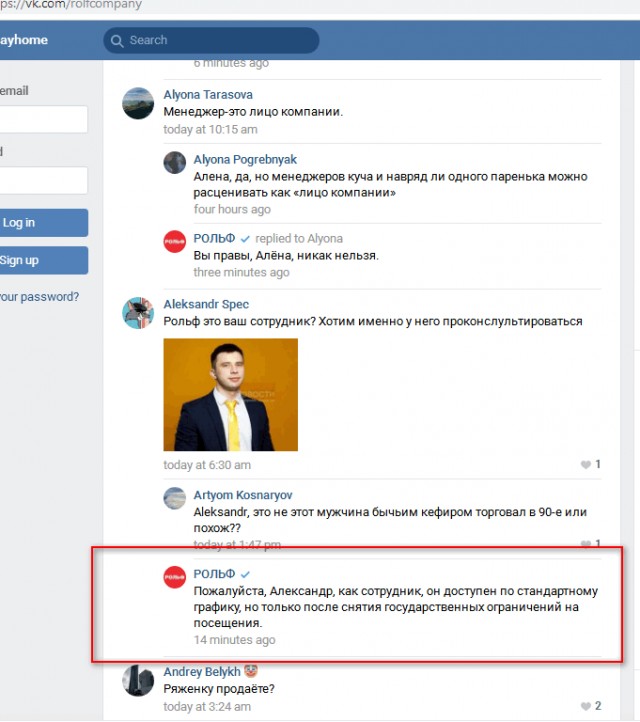
Task: Open РОЛЬФ name link in reply to Alyona
Action: 214,239
